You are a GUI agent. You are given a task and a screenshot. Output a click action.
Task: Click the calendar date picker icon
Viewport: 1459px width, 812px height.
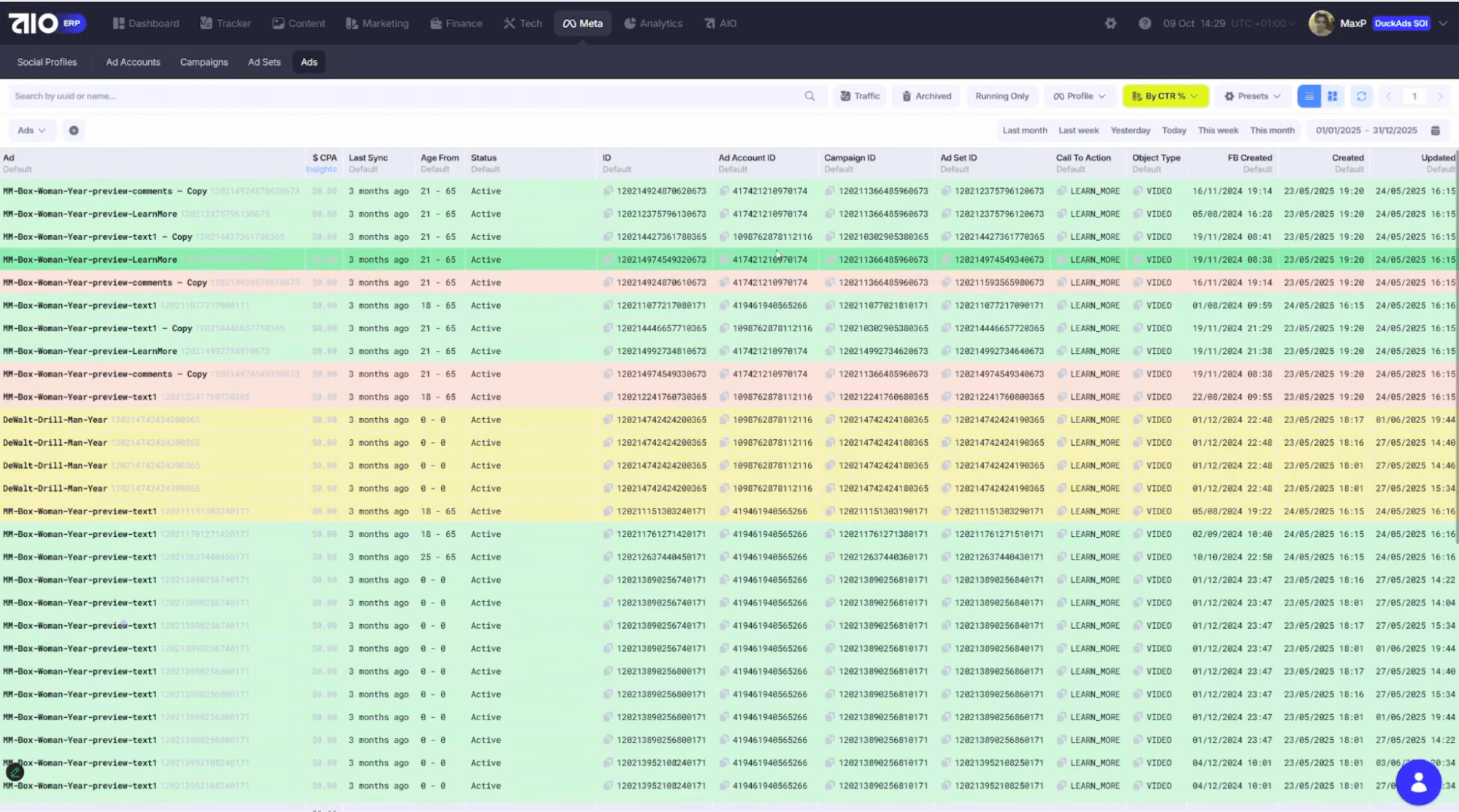coord(1435,131)
